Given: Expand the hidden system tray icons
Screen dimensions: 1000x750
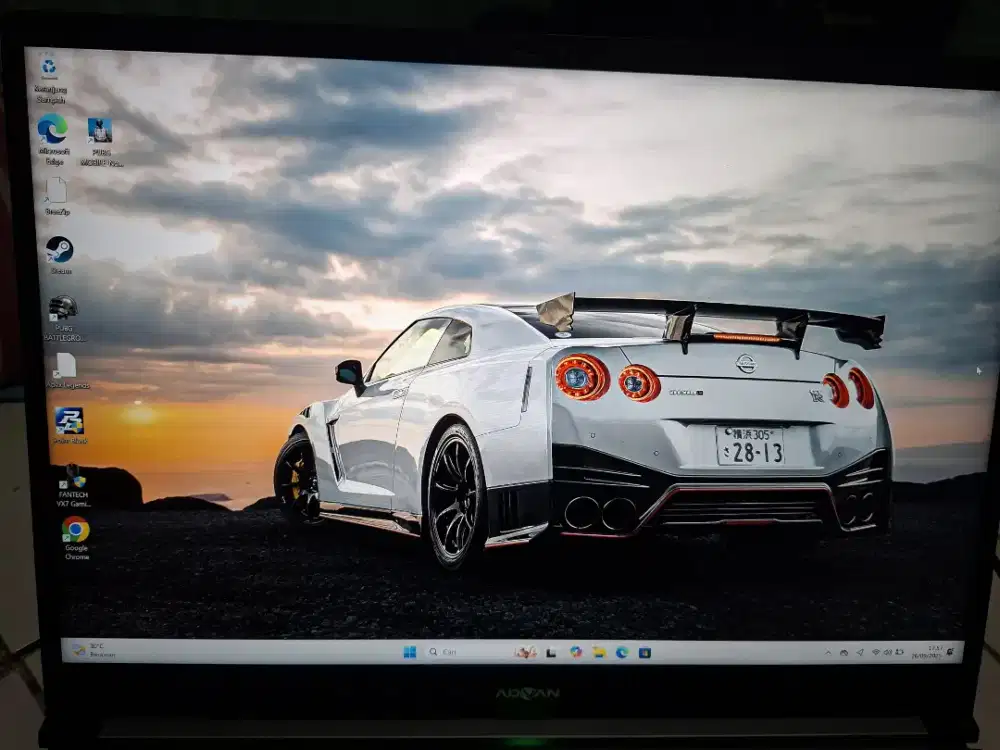Looking at the screenshot, I should tap(828, 652).
